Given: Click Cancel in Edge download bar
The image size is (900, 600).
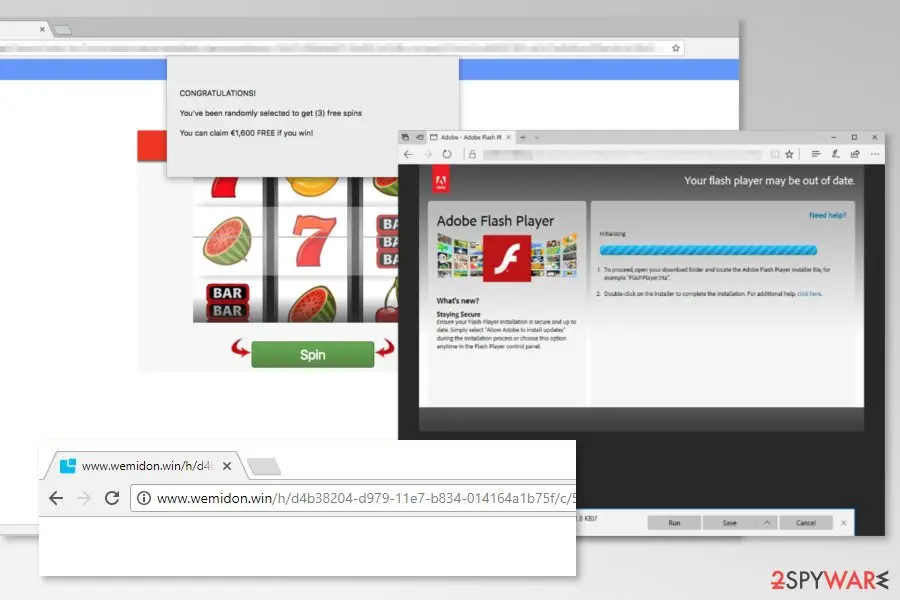Looking at the screenshot, I should click(805, 523).
